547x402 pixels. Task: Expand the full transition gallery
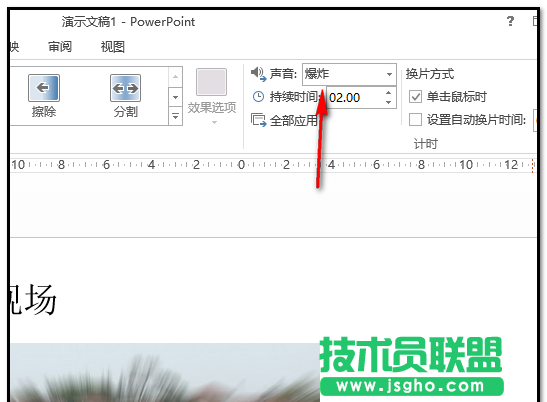point(175,116)
